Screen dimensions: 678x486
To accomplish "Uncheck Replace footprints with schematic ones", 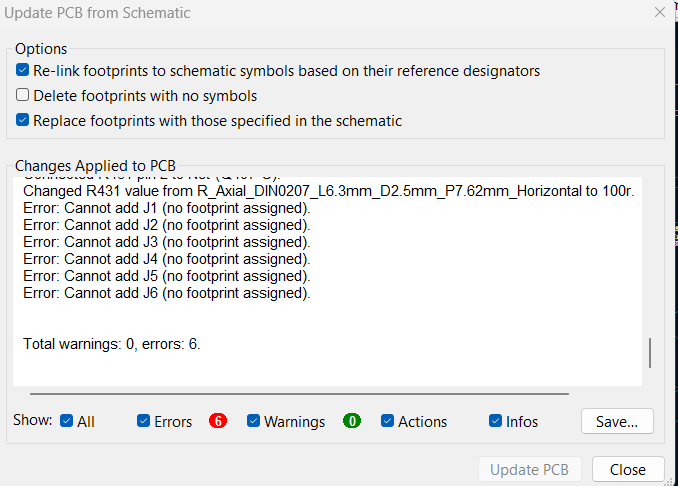I will (22, 120).
